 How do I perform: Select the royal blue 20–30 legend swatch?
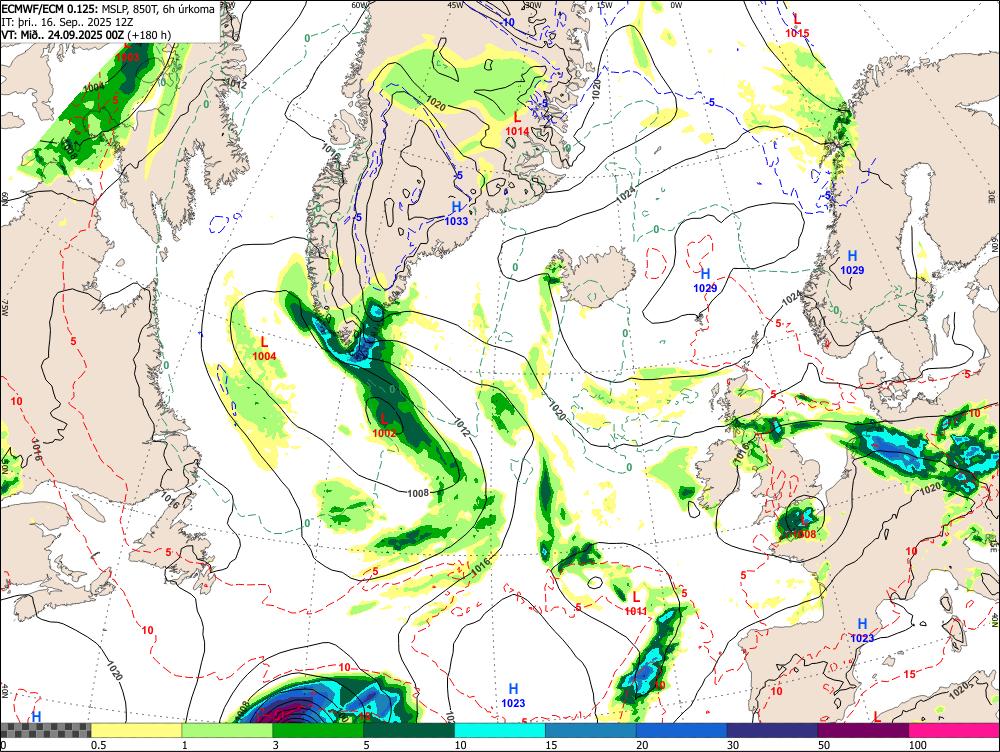pyautogui.click(x=682, y=730)
